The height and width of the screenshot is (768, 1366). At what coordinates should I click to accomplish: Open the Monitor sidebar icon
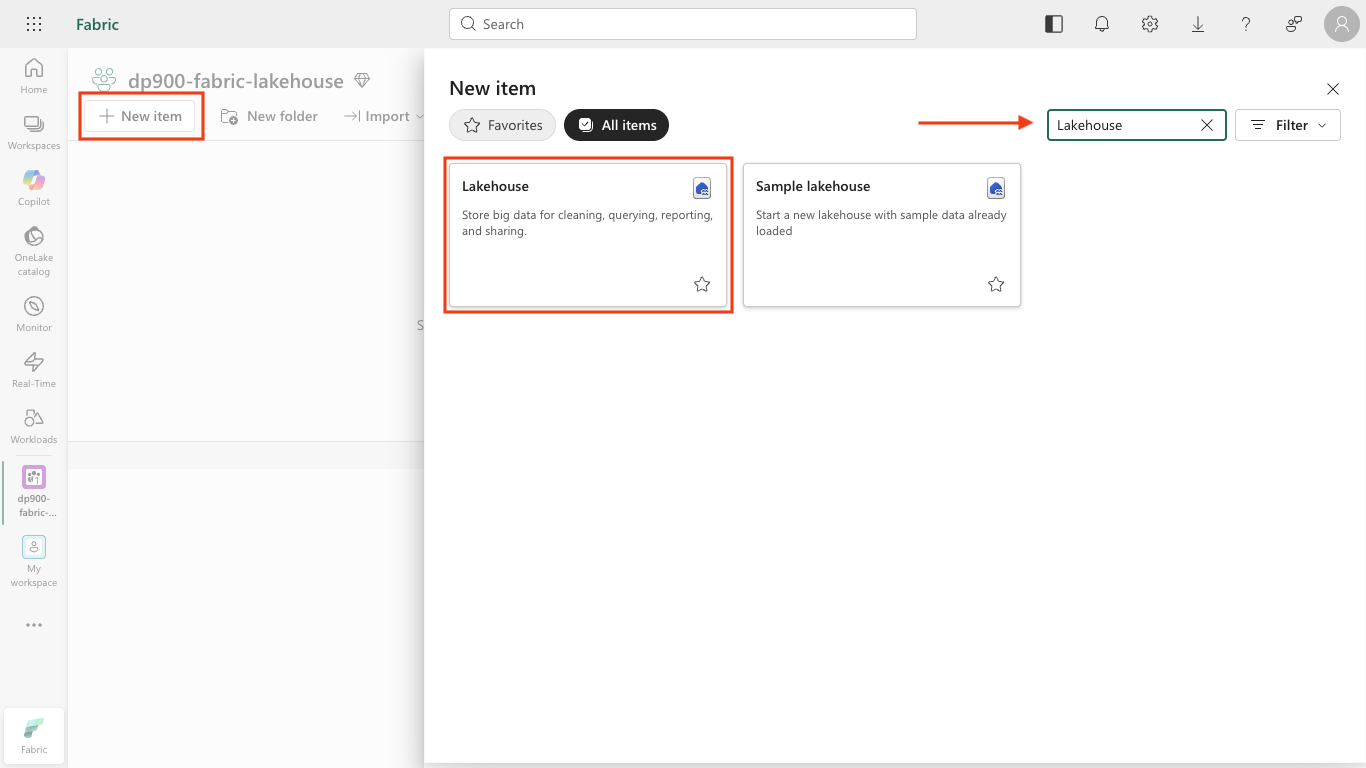coord(34,313)
